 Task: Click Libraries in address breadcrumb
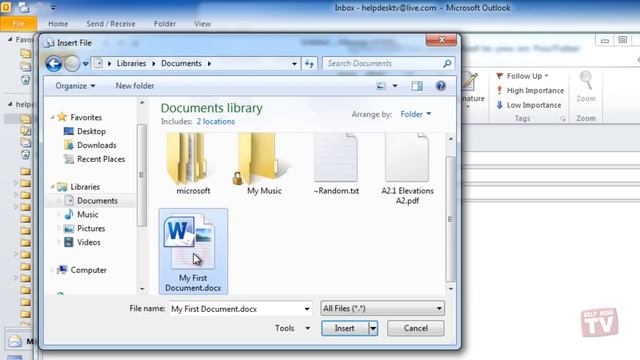[x=131, y=64]
